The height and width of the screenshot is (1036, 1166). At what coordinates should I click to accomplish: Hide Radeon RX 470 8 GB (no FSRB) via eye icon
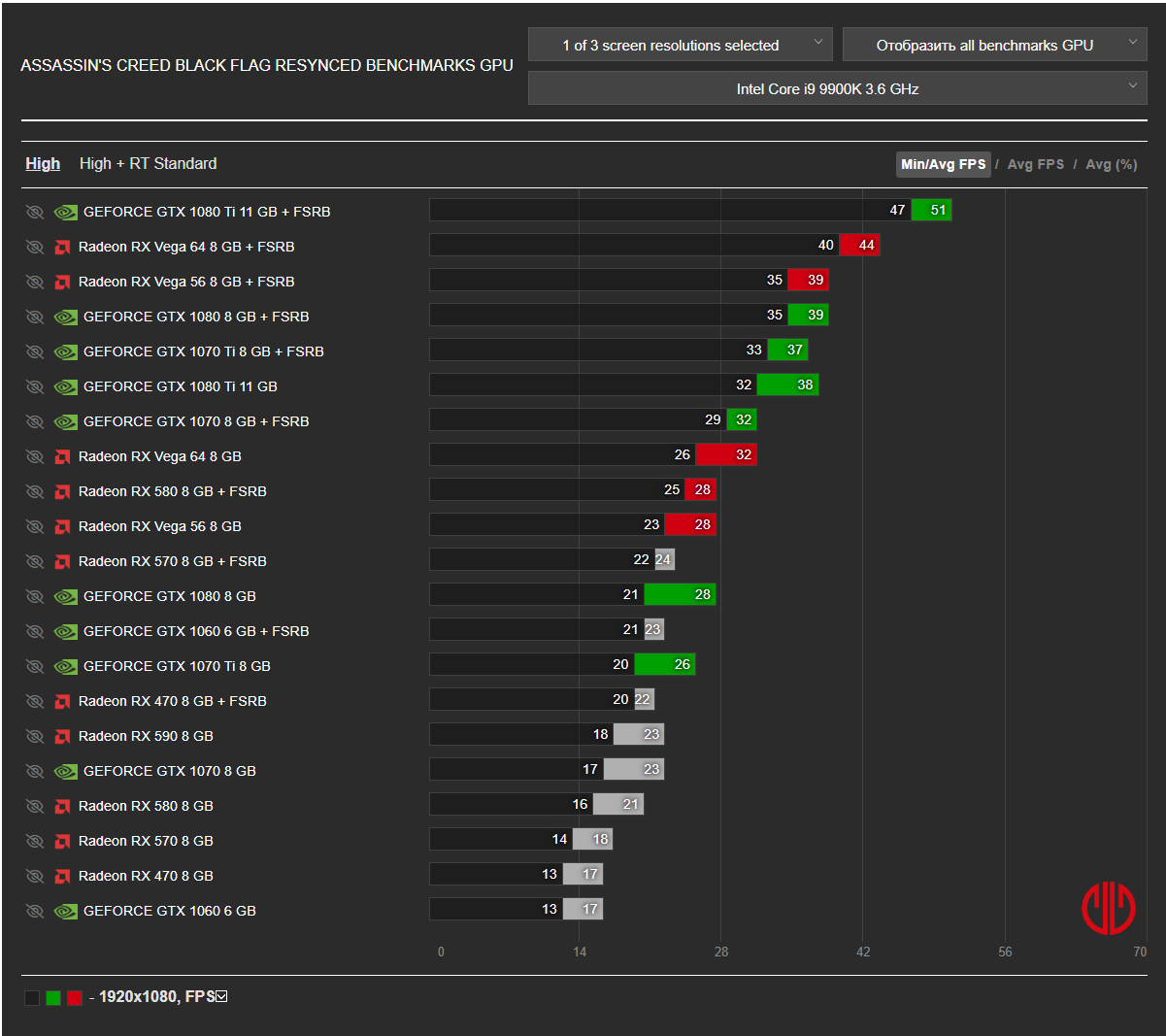coord(35,876)
